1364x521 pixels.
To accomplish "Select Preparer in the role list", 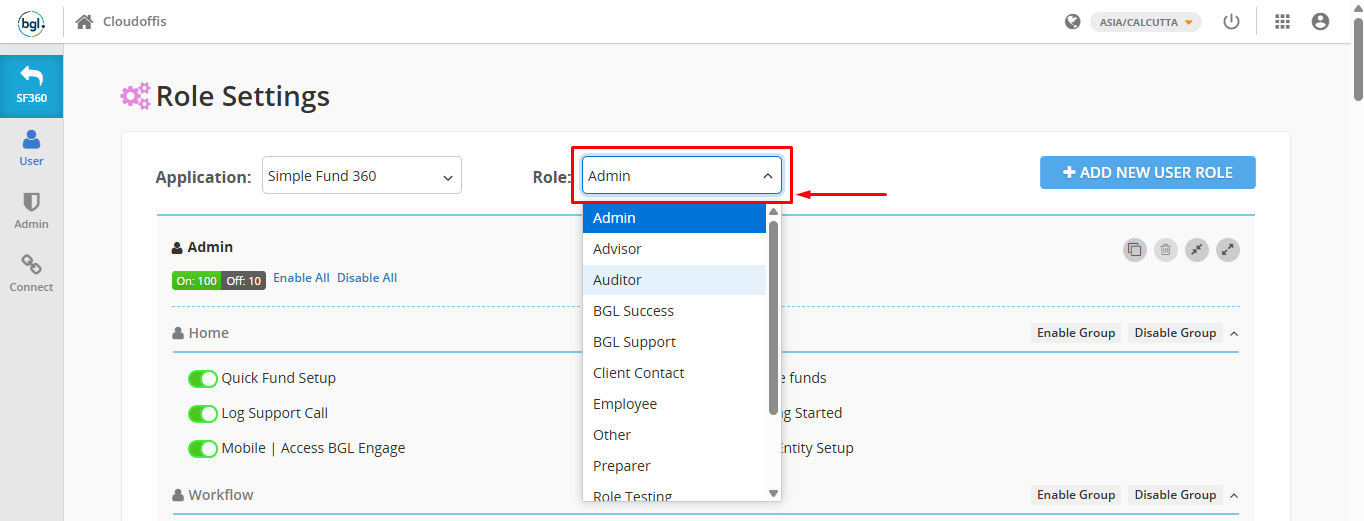I will [x=674, y=466].
